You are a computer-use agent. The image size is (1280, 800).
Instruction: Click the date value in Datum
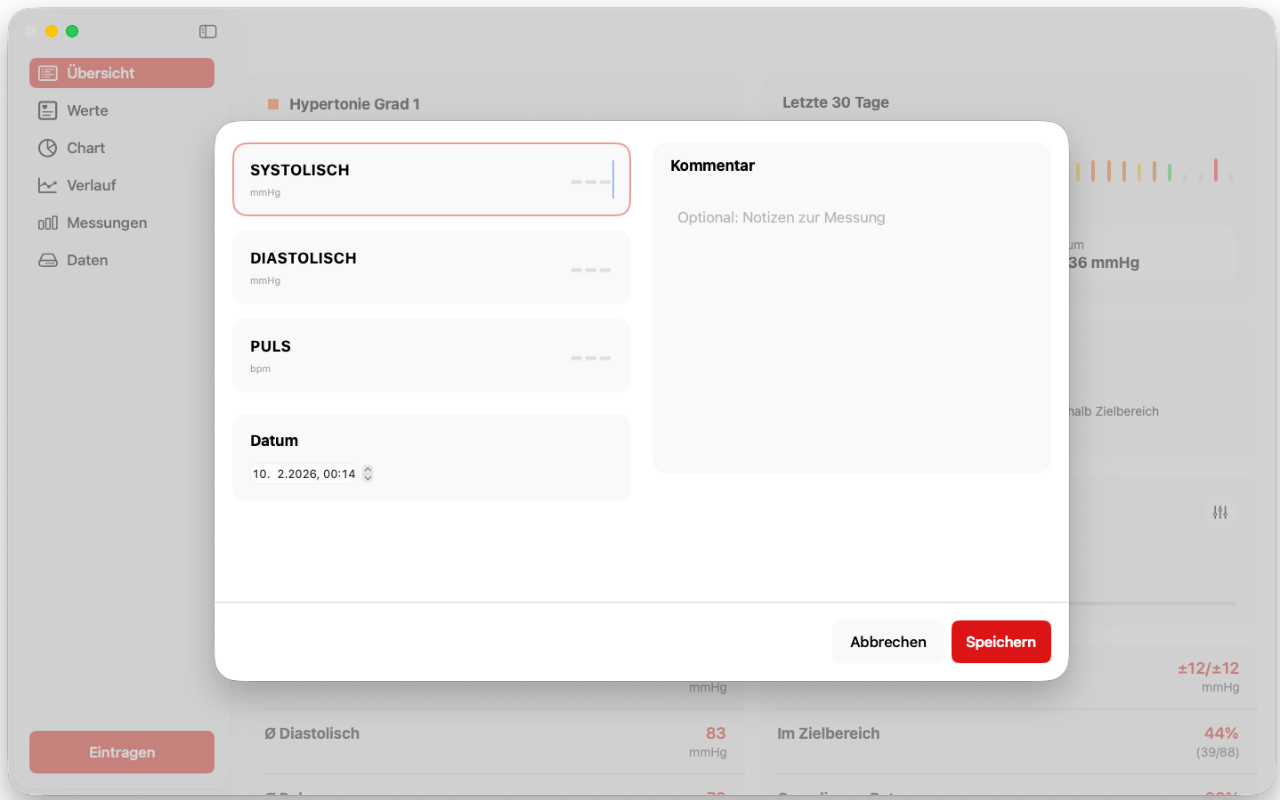[303, 474]
